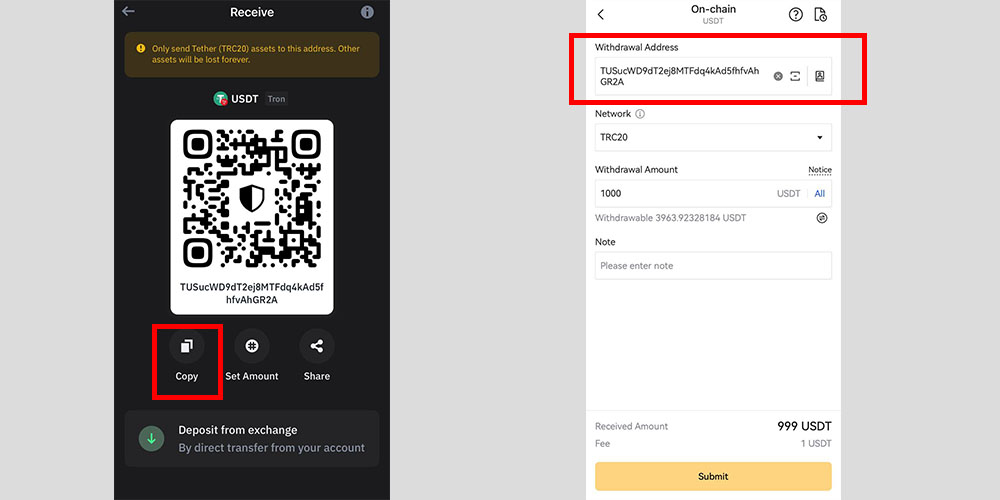
Task: Tap the Tron network tag
Action: (276, 99)
